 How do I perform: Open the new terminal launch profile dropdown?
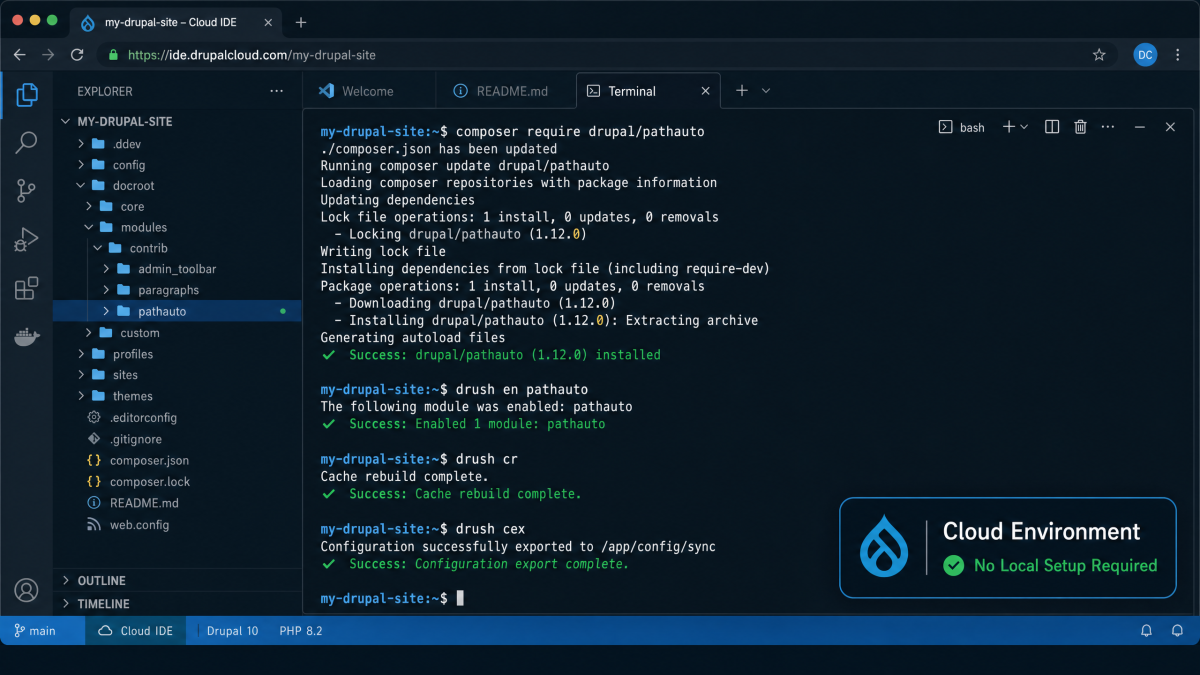click(1024, 127)
